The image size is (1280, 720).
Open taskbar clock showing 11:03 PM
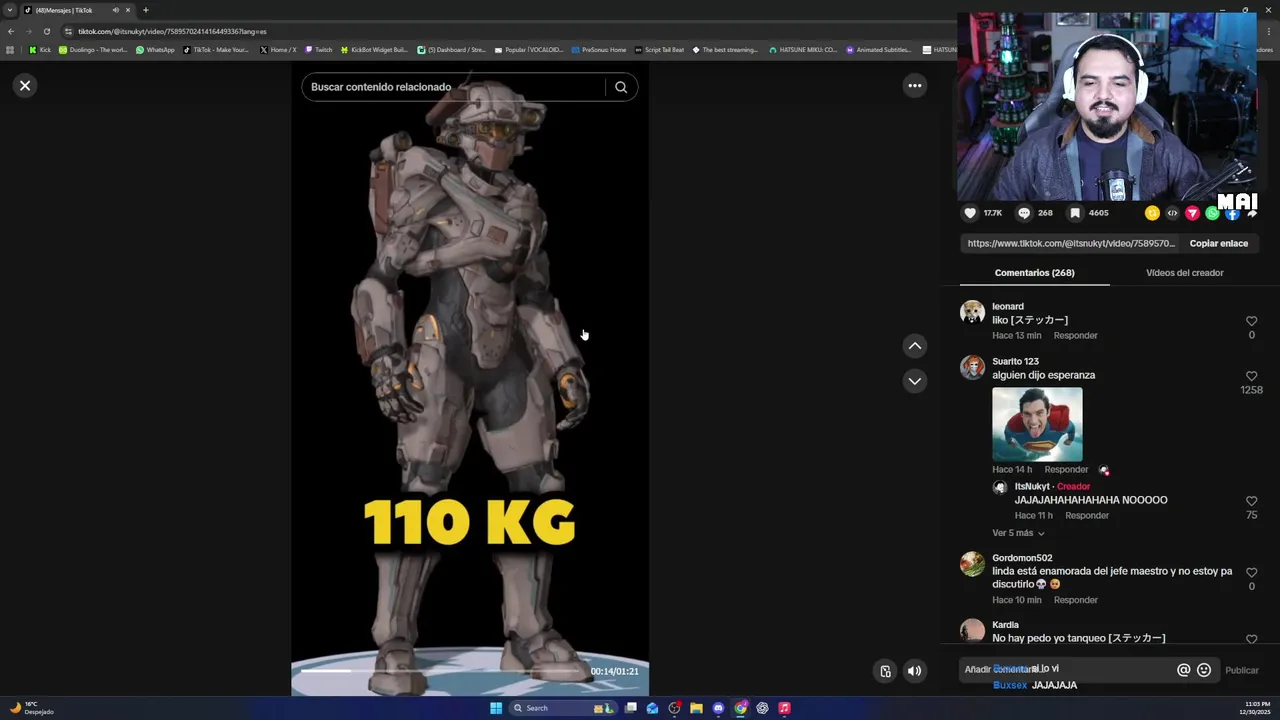pyautogui.click(x=1257, y=708)
